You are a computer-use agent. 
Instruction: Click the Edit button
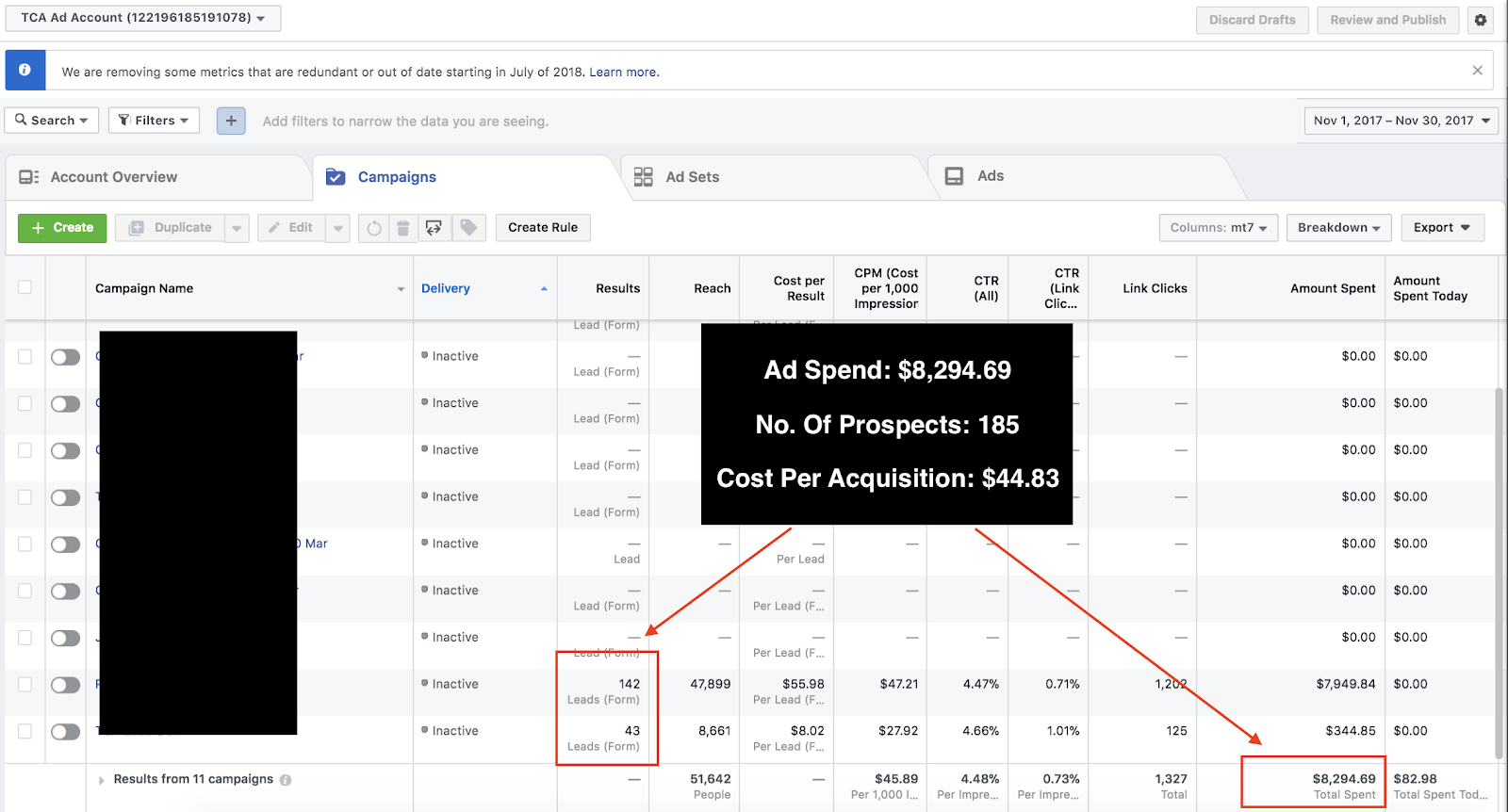(291, 228)
